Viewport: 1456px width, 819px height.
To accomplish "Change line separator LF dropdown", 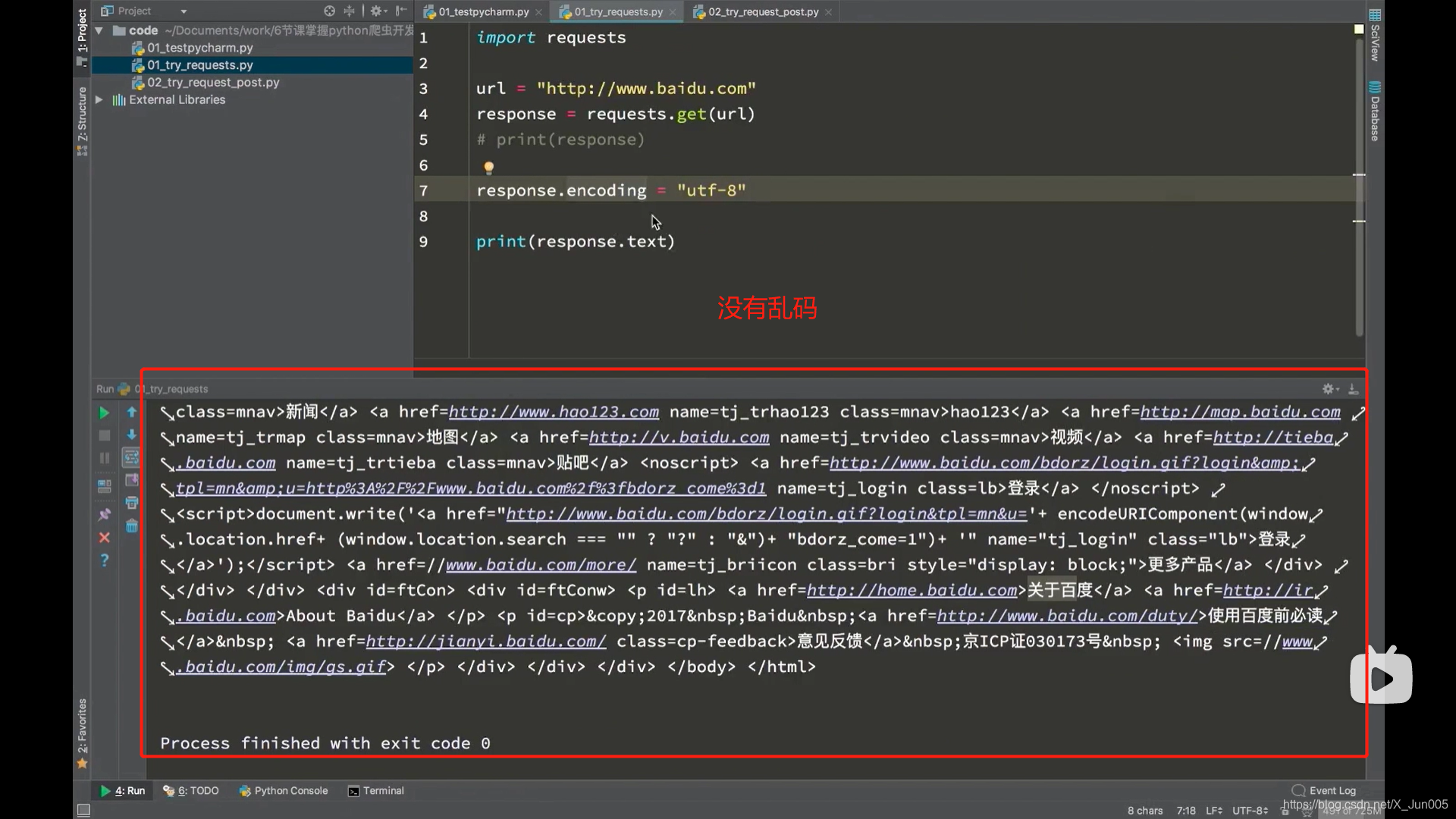I will [x=1214, y=811].
